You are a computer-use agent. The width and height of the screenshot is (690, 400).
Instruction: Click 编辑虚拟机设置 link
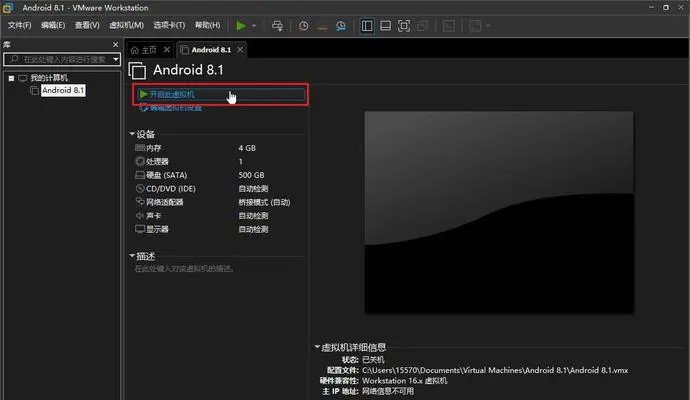[x=176, y=108]
